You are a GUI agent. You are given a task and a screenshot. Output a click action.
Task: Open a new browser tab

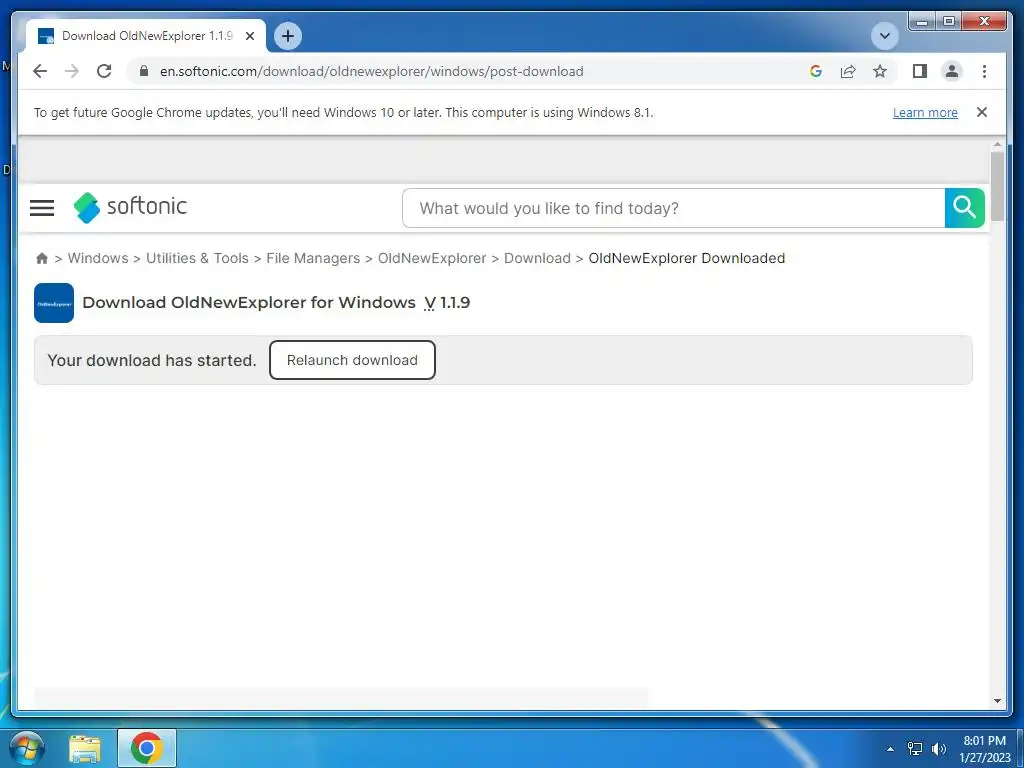pyautogui.click(x=288, y=36)
